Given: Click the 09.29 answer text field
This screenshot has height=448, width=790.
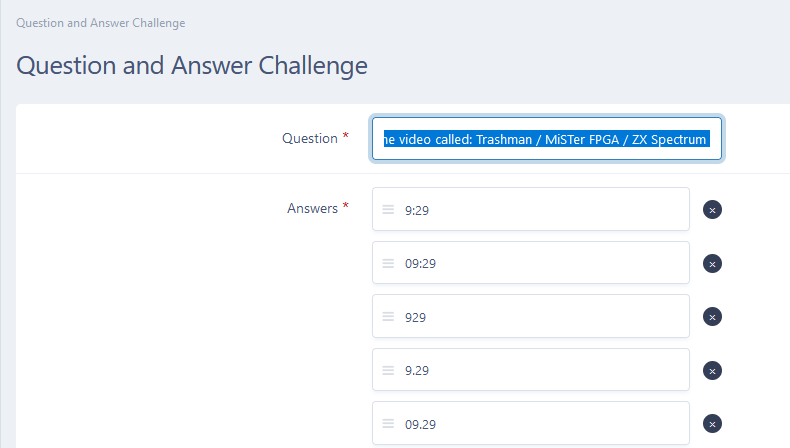Looking at the screenshot, I should (x=531, y=423).
